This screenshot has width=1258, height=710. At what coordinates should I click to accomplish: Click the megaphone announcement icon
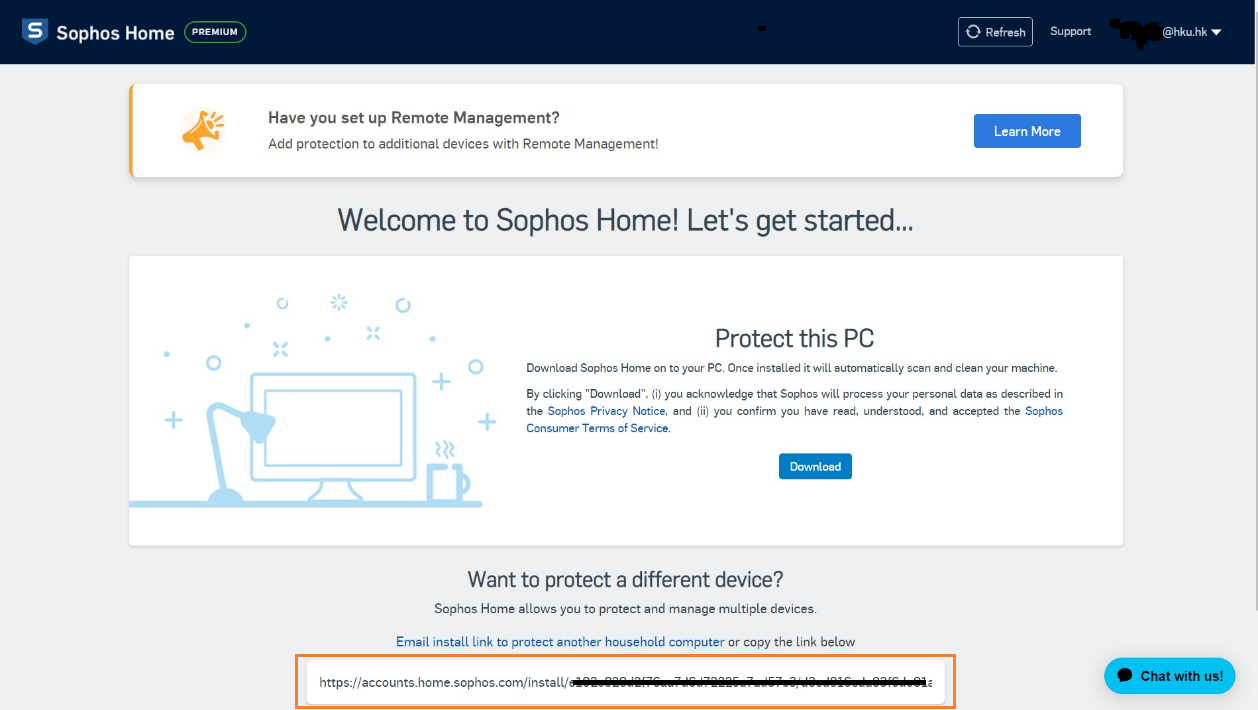point(203,128)
